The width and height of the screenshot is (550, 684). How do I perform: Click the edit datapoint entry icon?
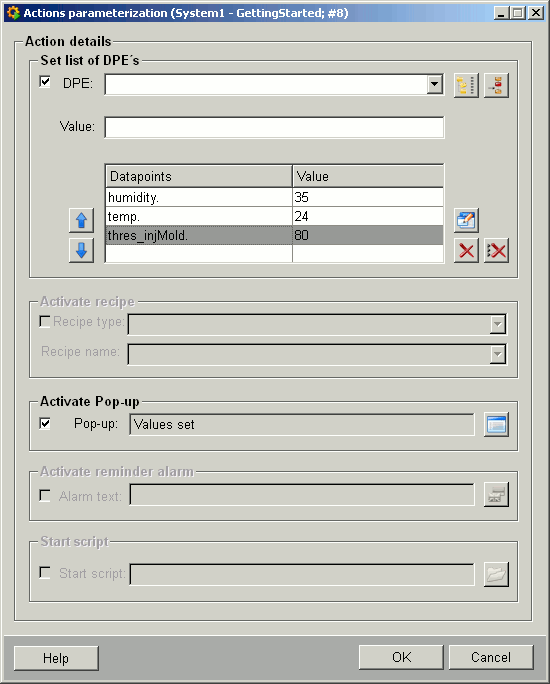[x=466, y=220]
